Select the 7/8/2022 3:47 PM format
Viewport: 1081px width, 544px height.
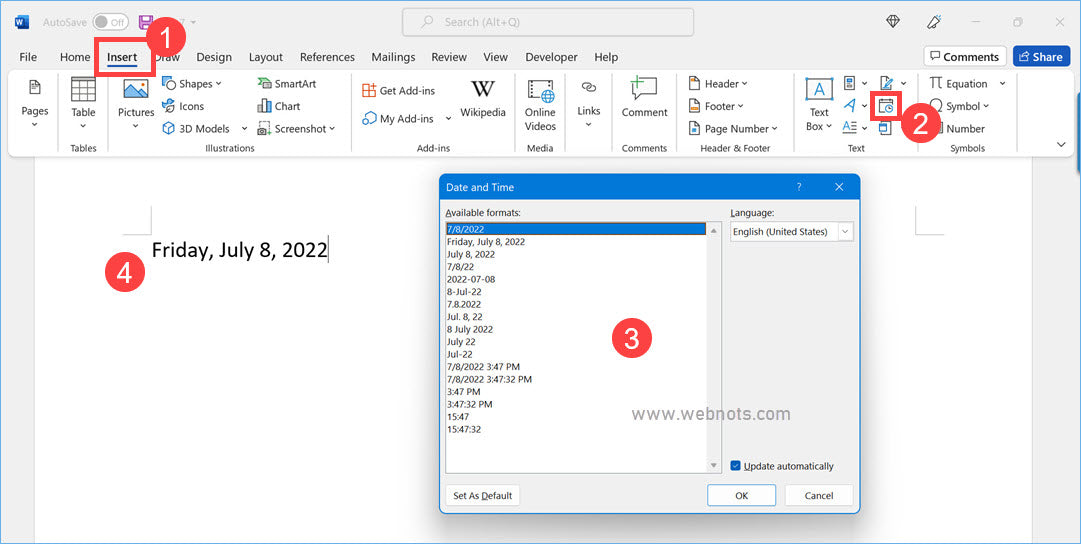click(576, 367)
